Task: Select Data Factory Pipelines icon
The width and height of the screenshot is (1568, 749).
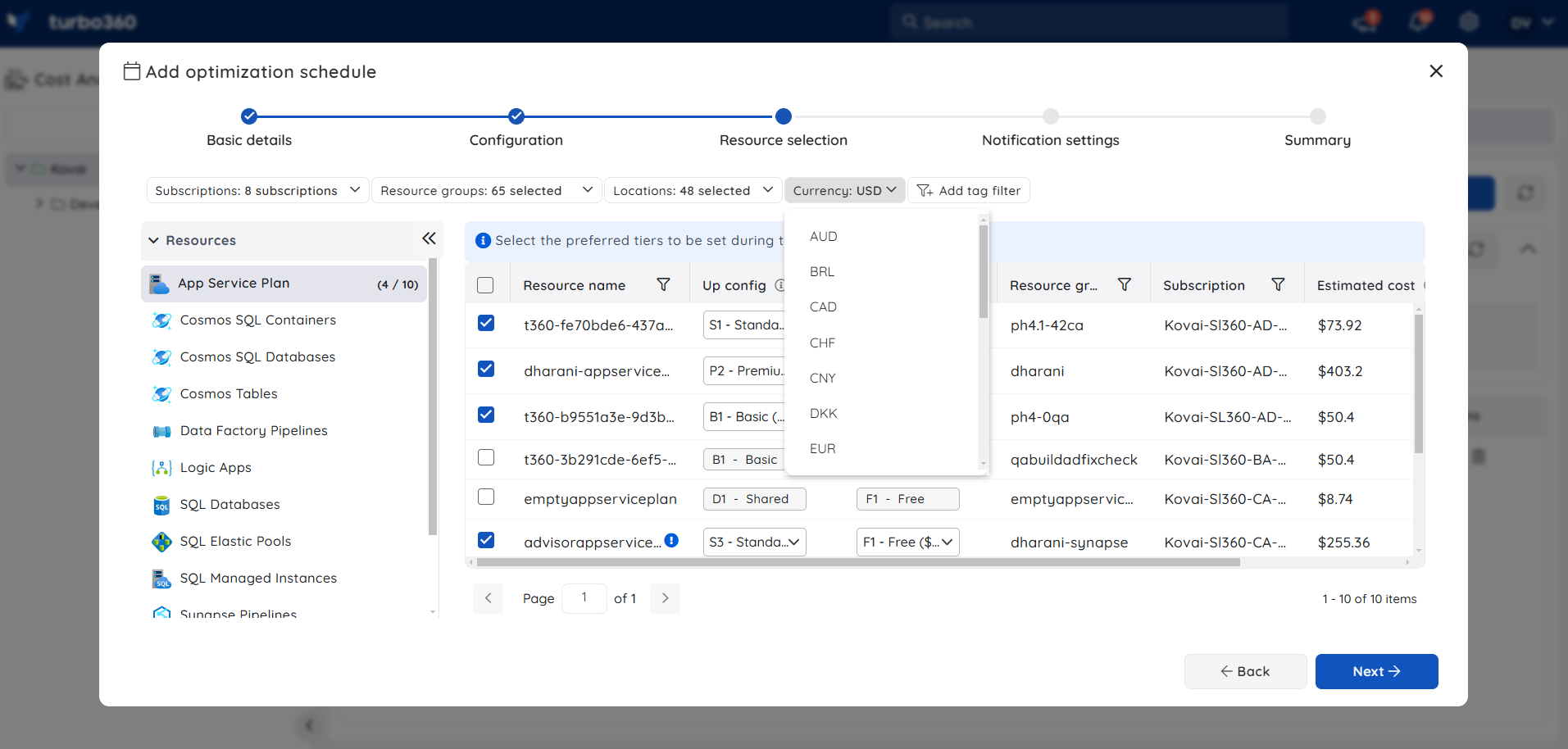Action: pos(162,431)
